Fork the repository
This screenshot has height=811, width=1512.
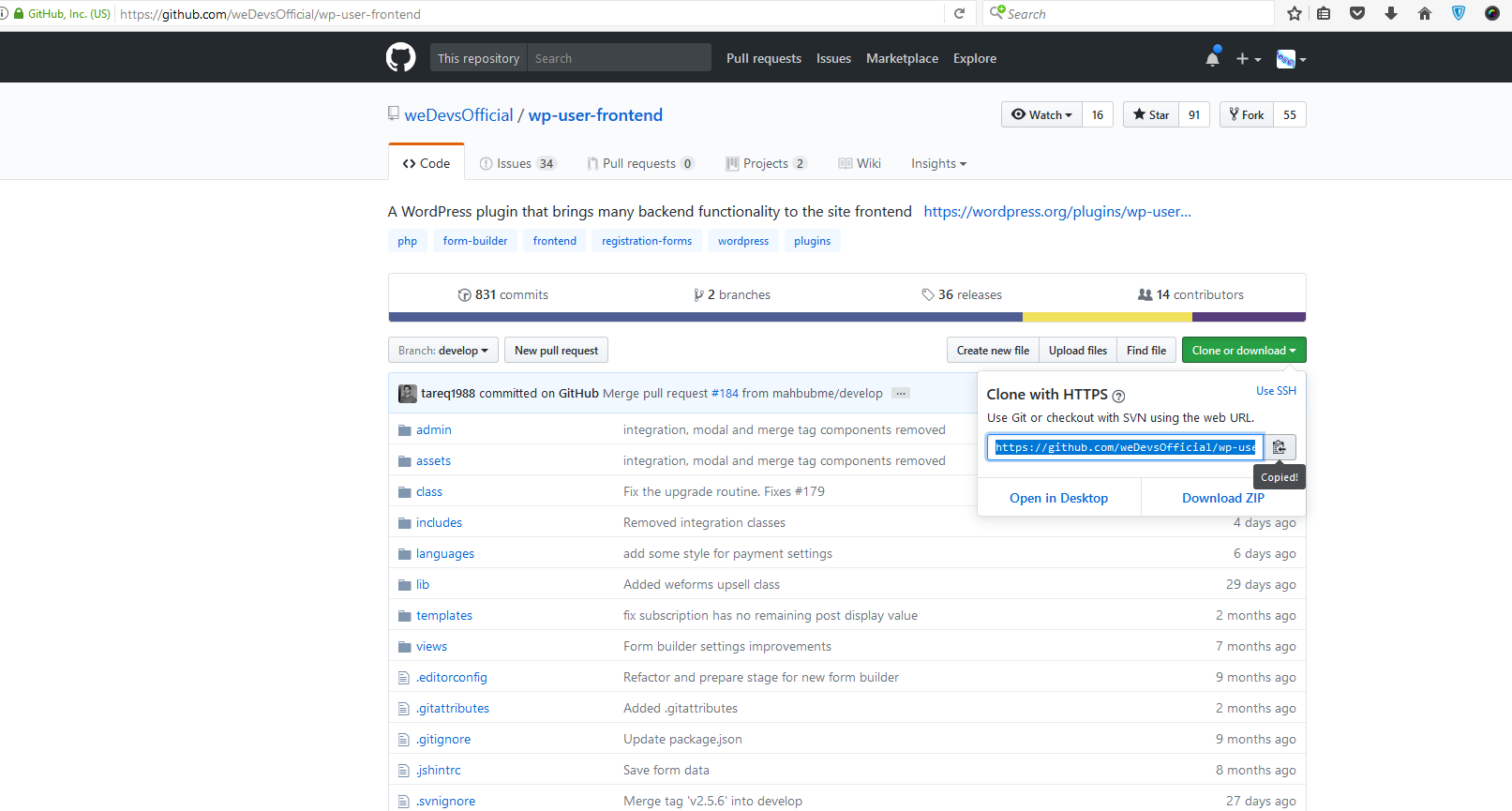tap(1247, 114)
